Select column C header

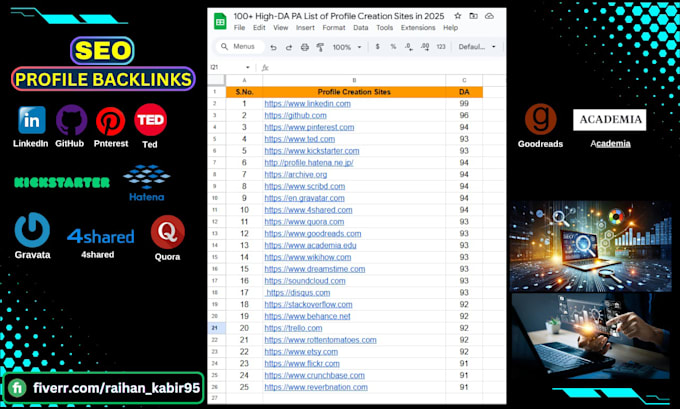point(464,80)
